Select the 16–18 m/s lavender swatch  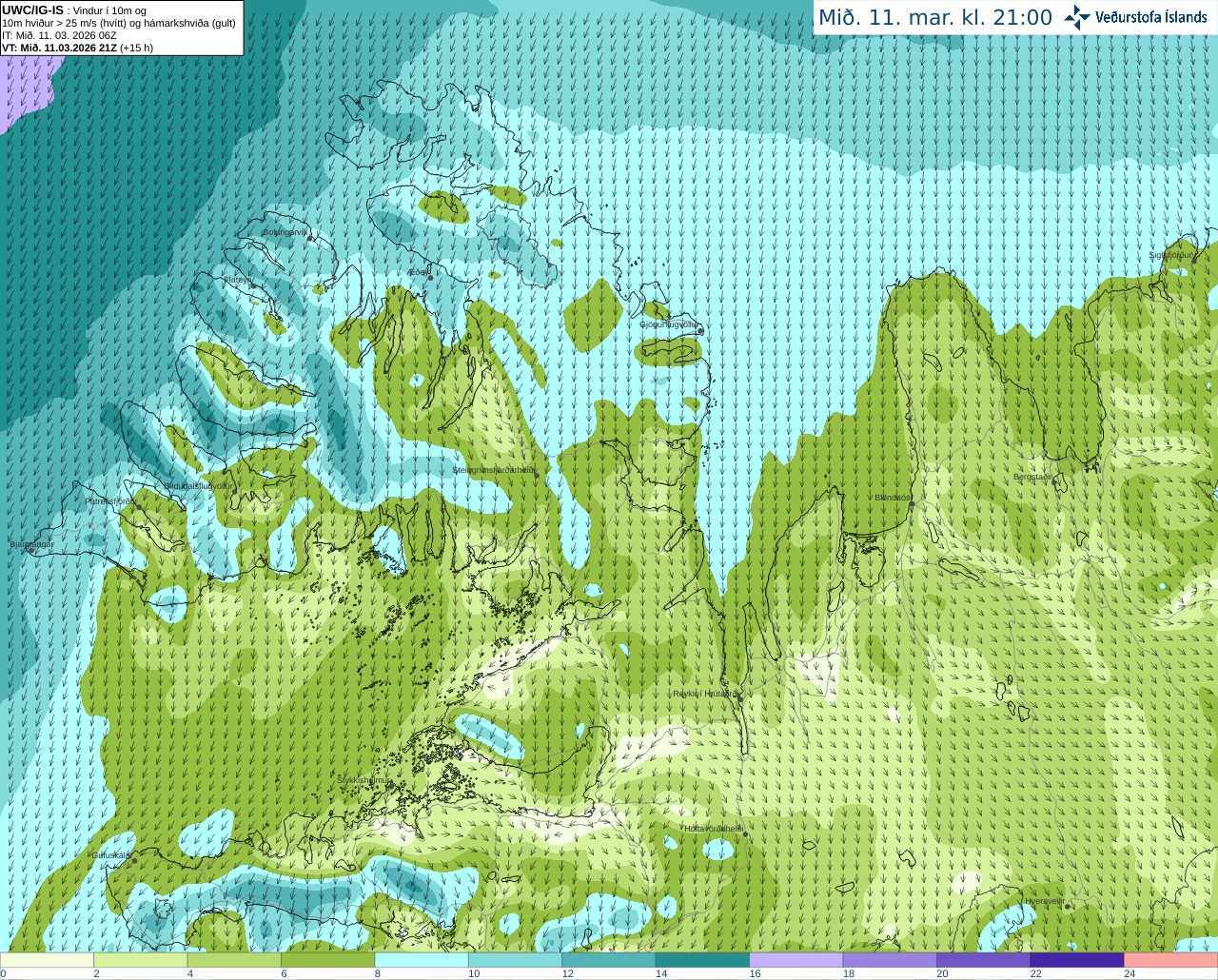[x=796, y=960]
